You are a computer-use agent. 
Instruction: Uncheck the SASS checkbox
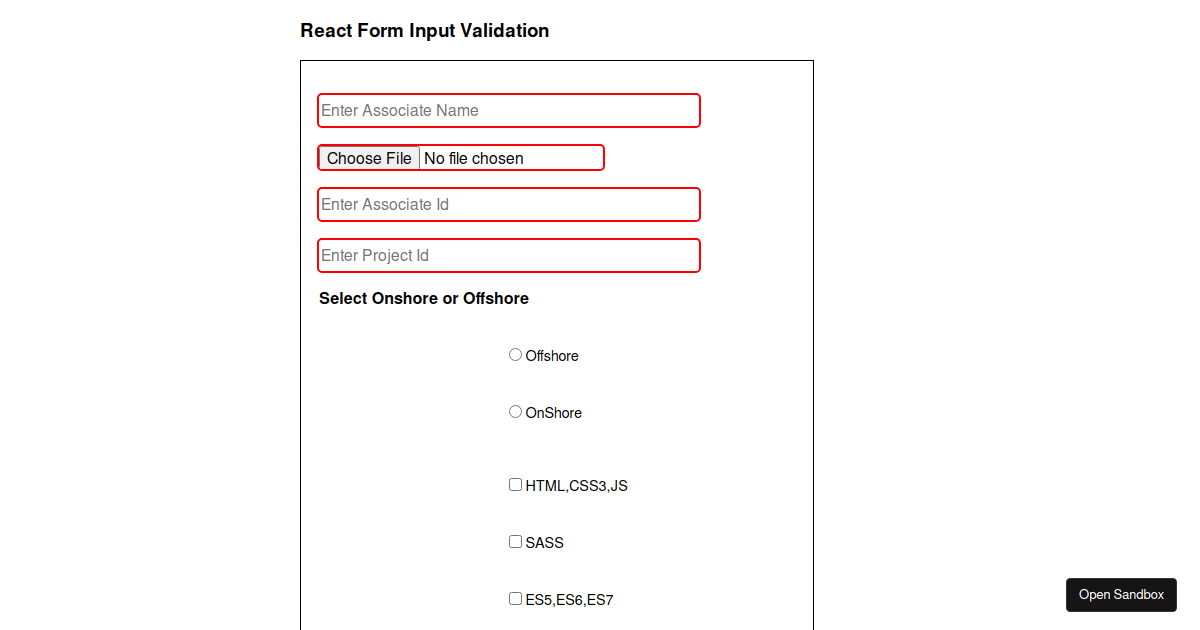pyautogui.click(x=515, y=541)
